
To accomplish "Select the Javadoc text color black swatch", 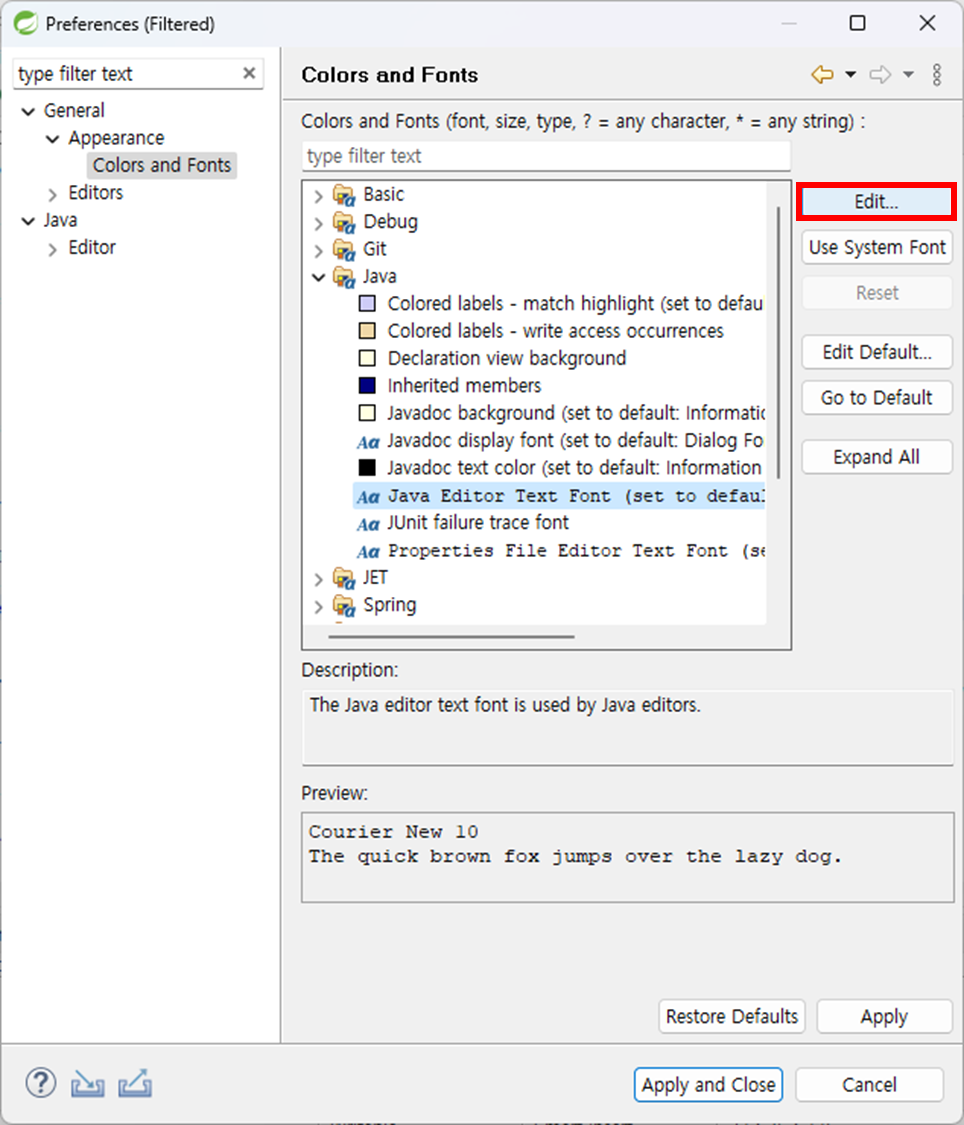I will tap(367, 468).
